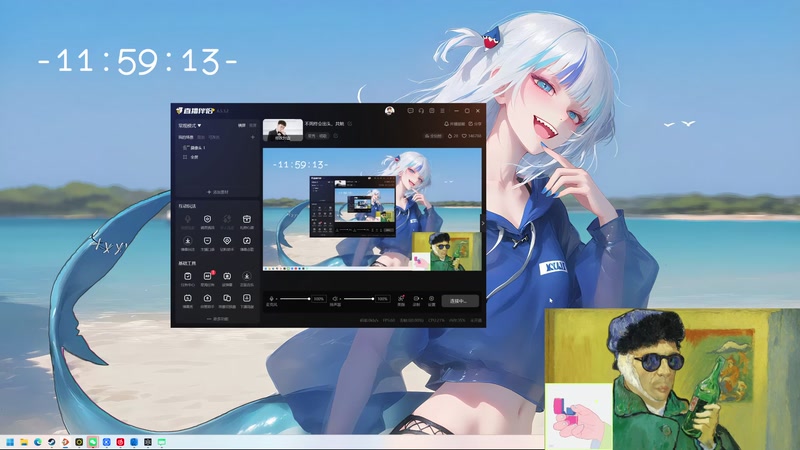
Task: Open the shield-shaped interaction tool
Action: click(x=207, y=221)
